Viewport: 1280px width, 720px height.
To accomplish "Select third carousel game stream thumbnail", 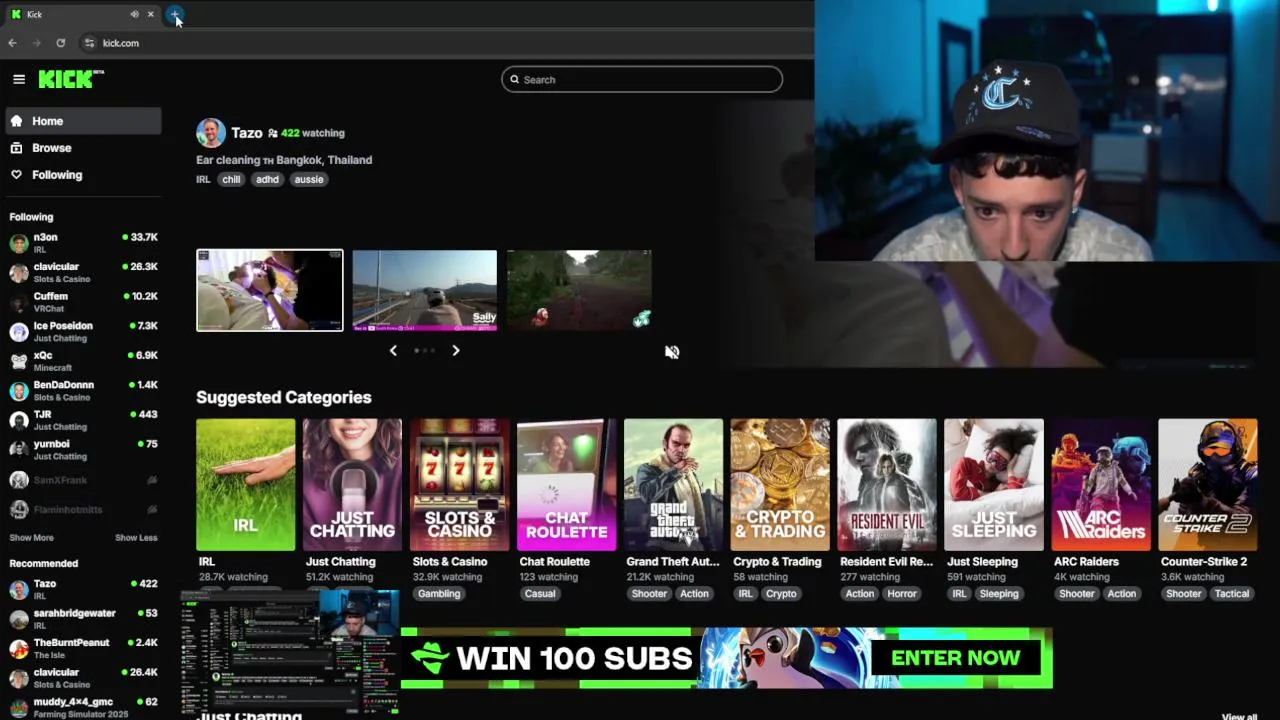I will 579,290.
